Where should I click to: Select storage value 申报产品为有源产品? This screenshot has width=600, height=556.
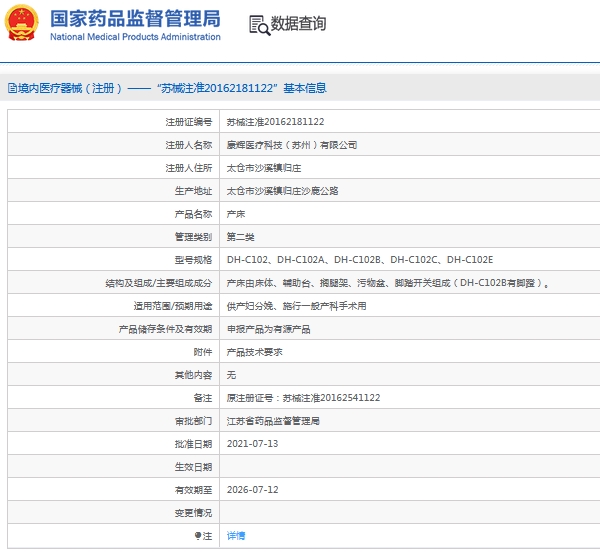(268, 329)
